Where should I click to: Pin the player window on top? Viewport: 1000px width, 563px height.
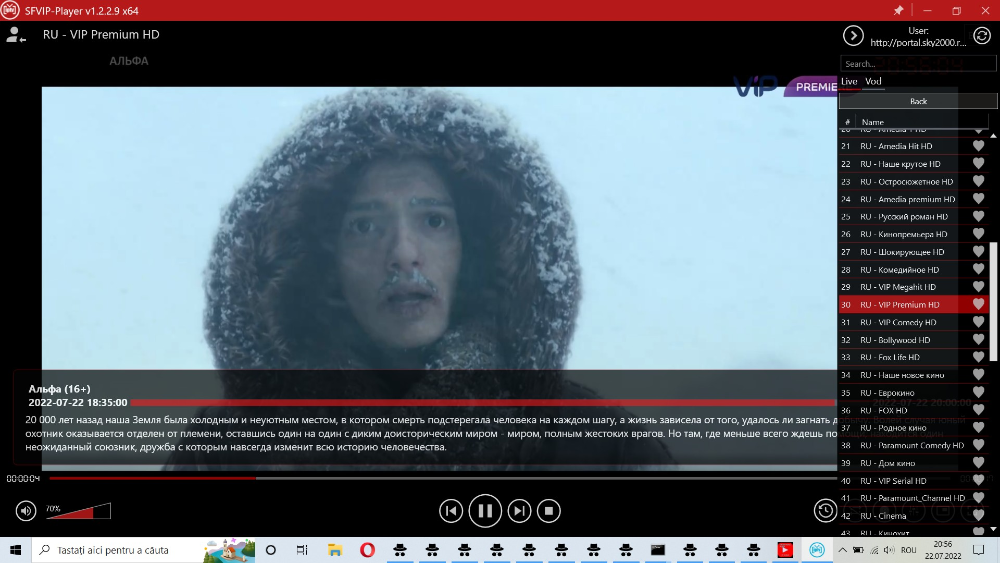click(898, 10)
